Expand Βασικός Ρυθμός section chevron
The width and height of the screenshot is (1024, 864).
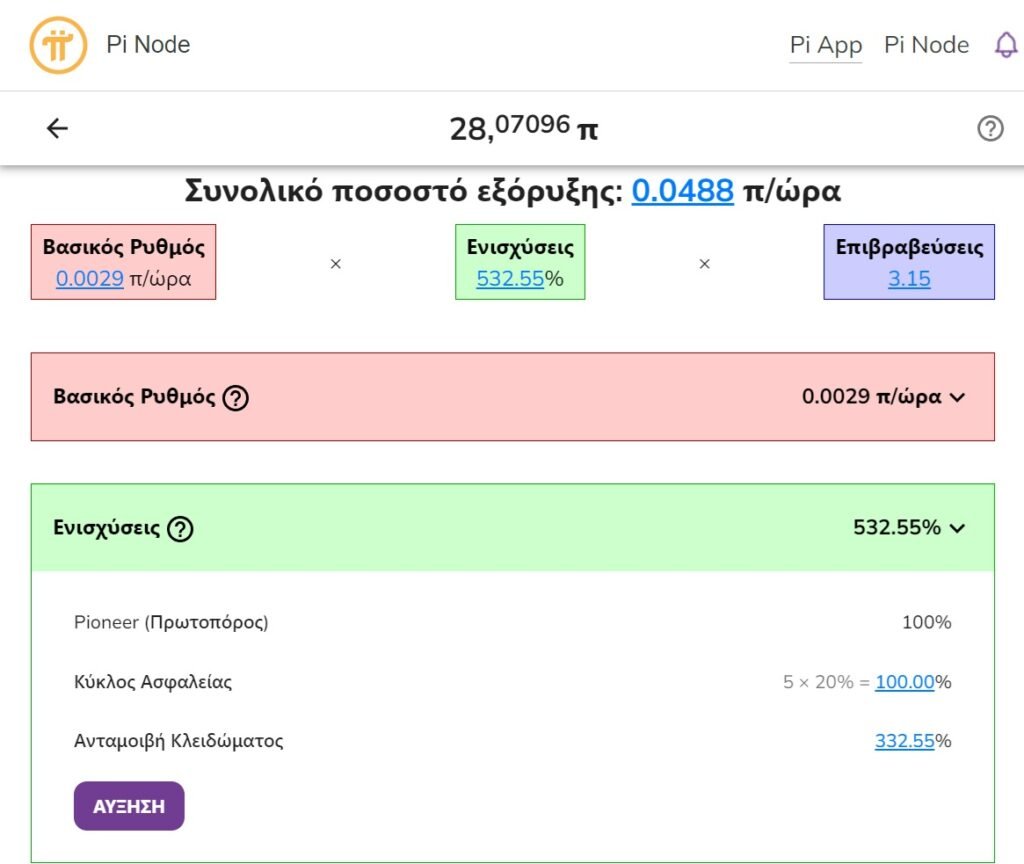(957, 397)
